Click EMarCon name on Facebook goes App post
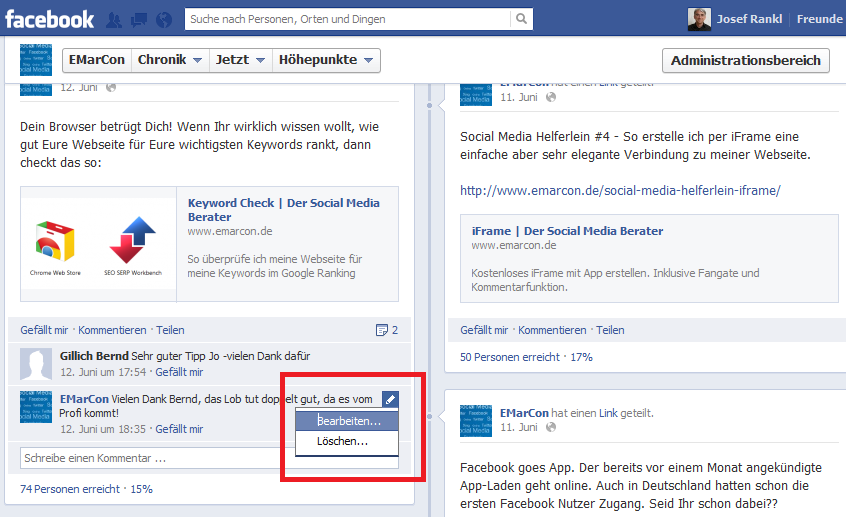 pos(524,413)
